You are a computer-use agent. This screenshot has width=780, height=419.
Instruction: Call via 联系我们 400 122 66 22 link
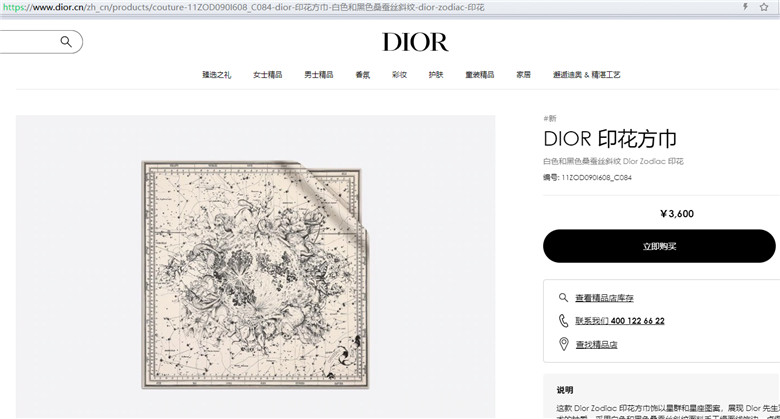coord(620,321)
